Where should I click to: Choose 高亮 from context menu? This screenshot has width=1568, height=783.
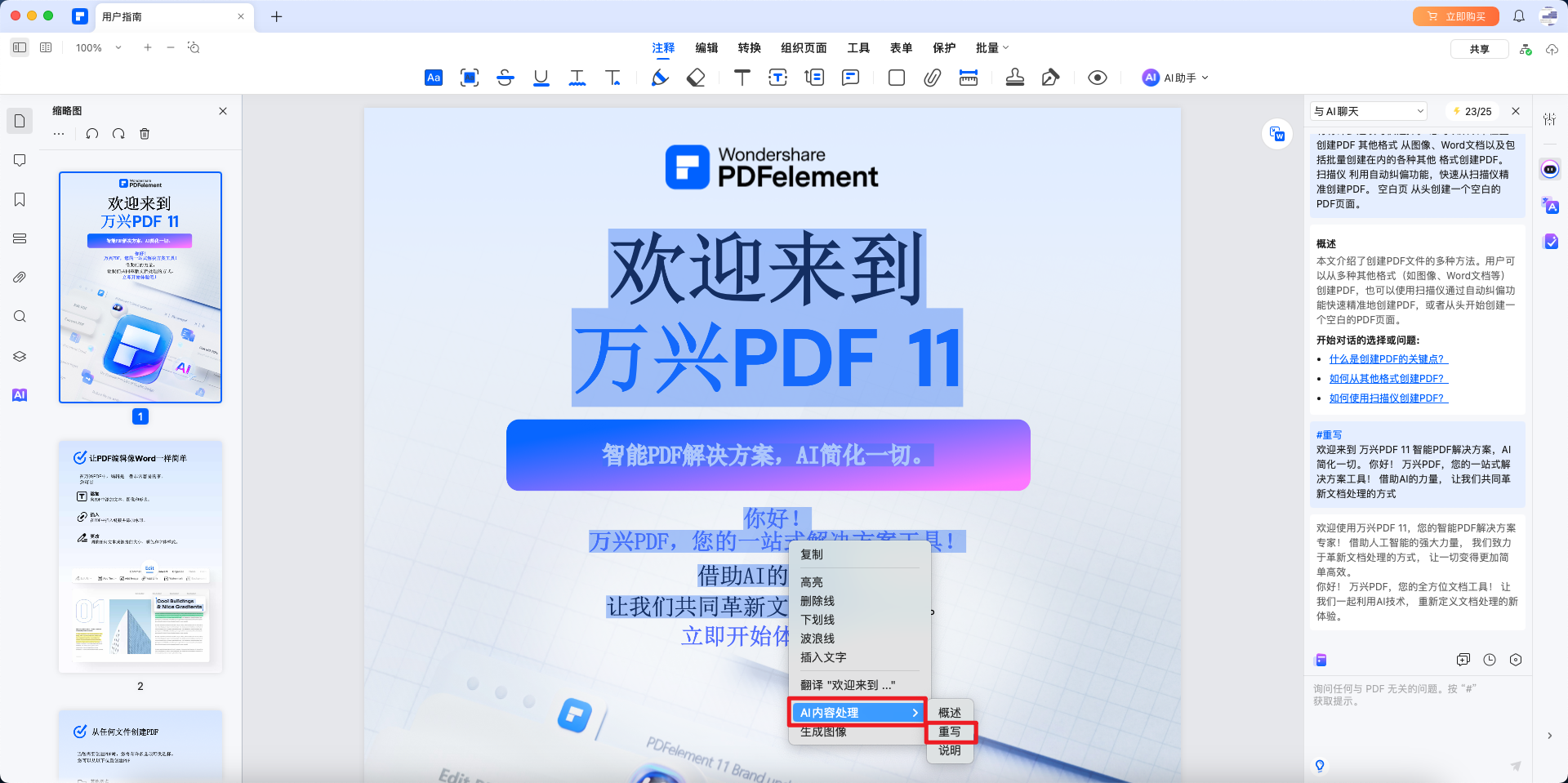[812, 582]
